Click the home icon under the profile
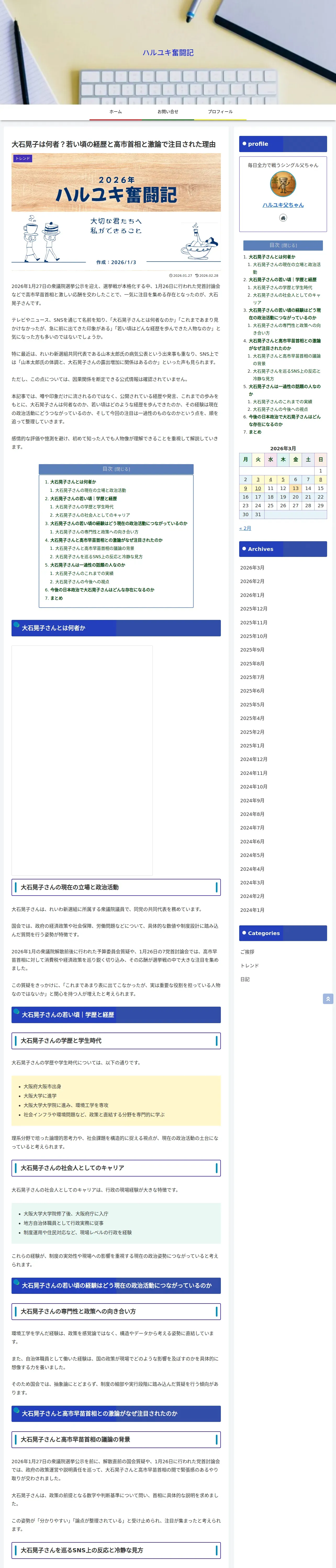Image resolution: width=336 pixels, height=1568 pixels. [283, 218]
